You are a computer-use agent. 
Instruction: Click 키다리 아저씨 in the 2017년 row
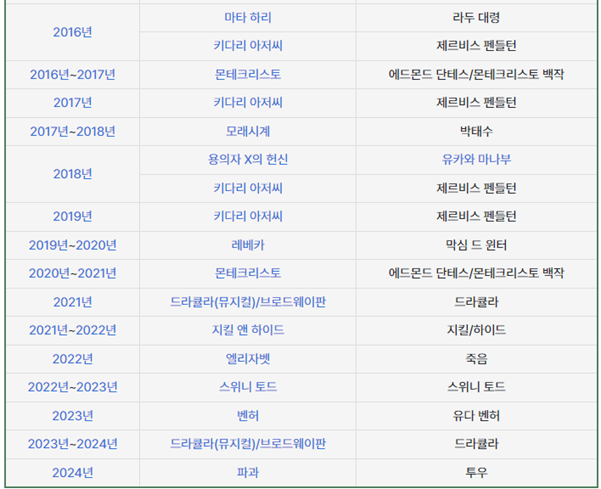tap(248, 103)
